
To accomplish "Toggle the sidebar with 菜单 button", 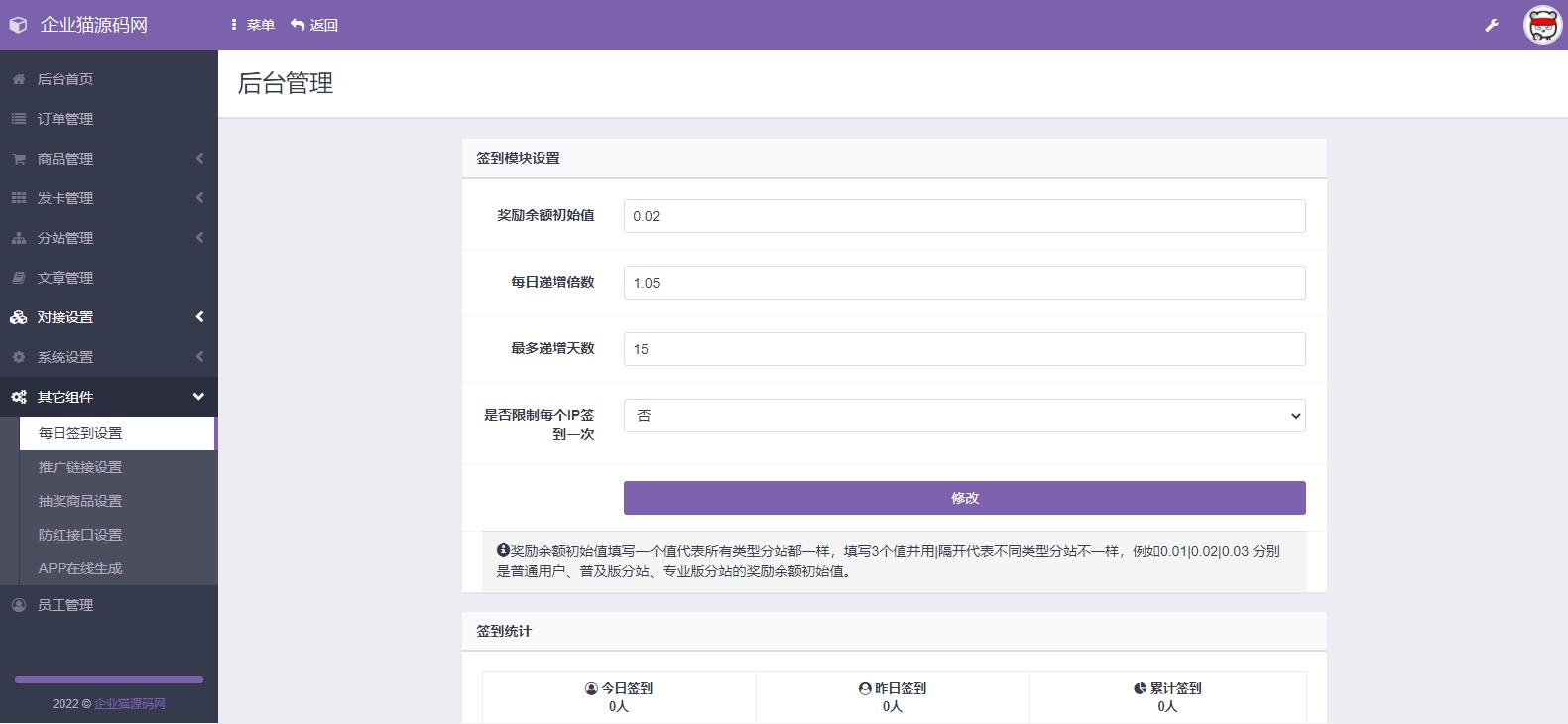I will coord(252,25).
